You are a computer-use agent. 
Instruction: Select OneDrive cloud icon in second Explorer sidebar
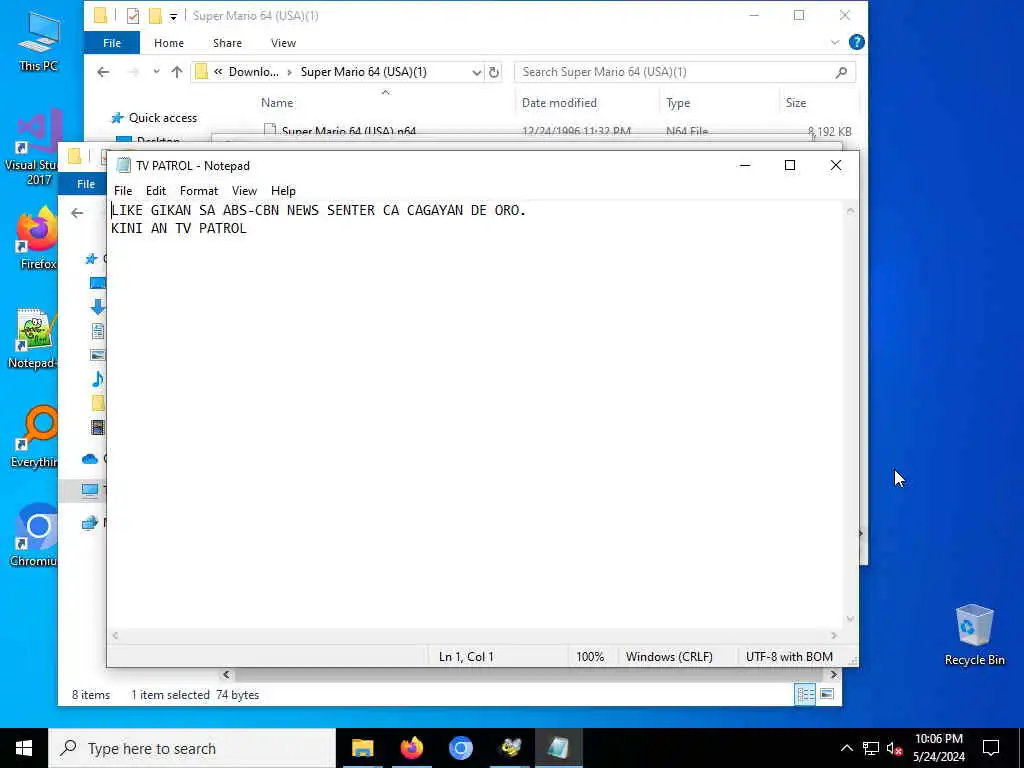(90, 459)
